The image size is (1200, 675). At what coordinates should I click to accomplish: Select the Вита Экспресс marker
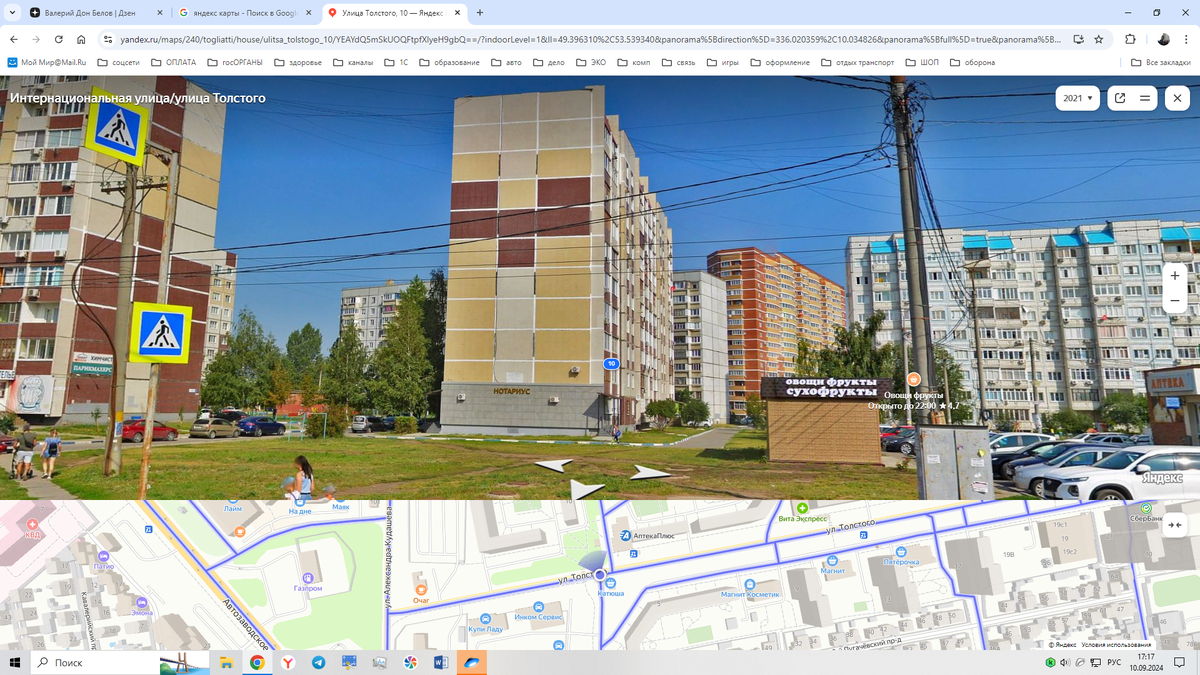[x=802, y=508]
